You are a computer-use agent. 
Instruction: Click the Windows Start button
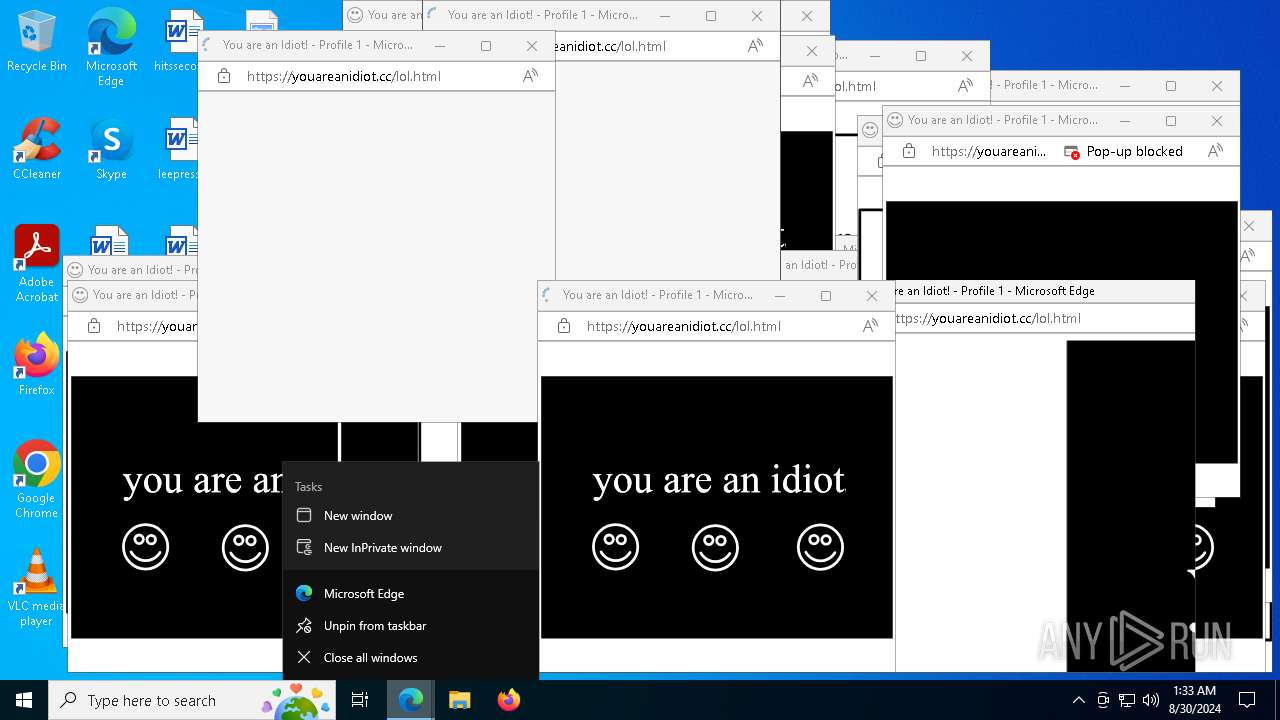point(24,700)
